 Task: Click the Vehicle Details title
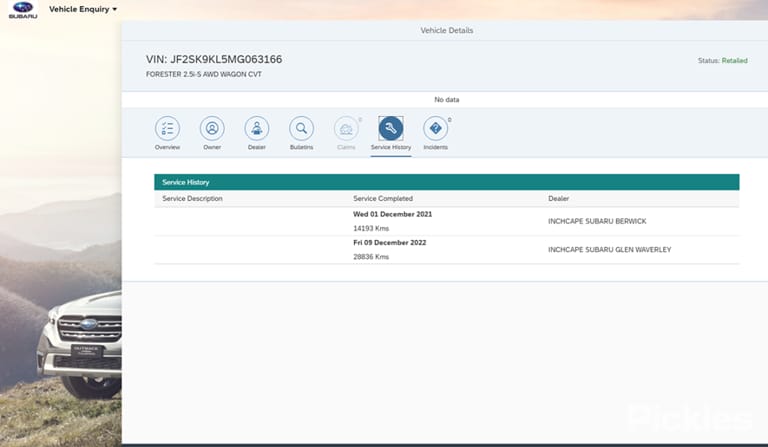(447, 30)
